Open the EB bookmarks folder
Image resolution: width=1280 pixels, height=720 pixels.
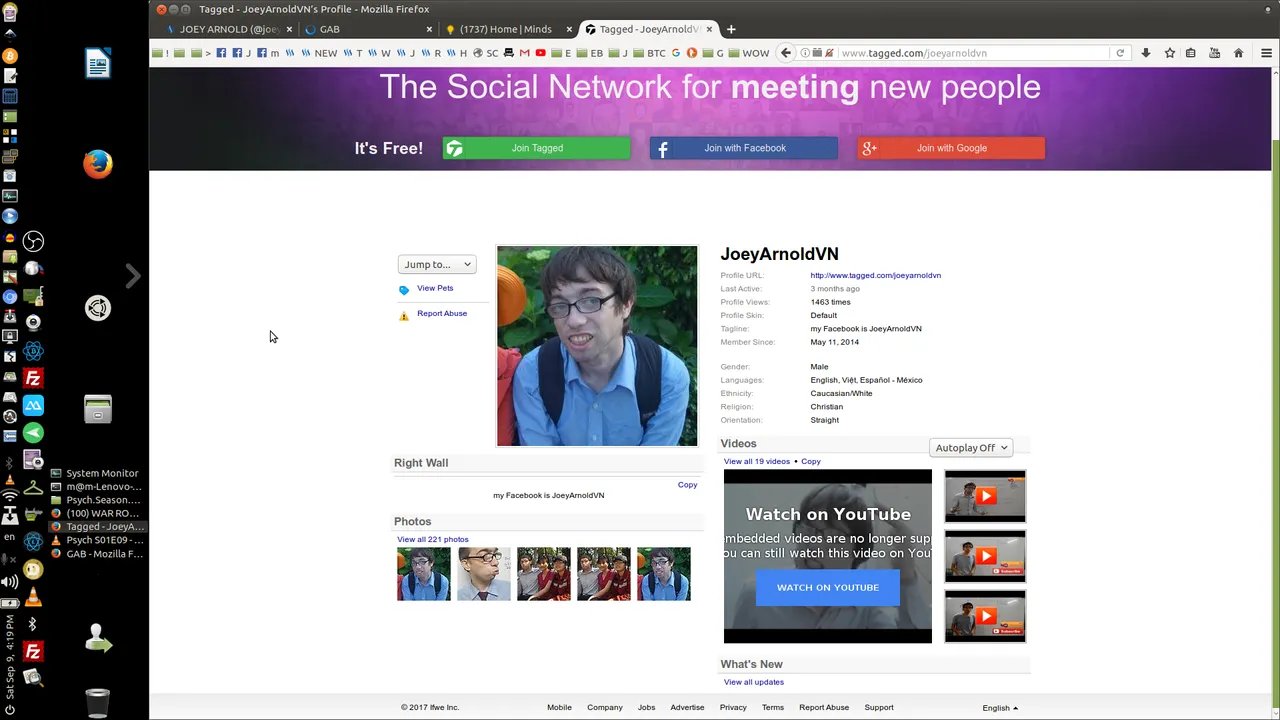click(x=590, y=53)
